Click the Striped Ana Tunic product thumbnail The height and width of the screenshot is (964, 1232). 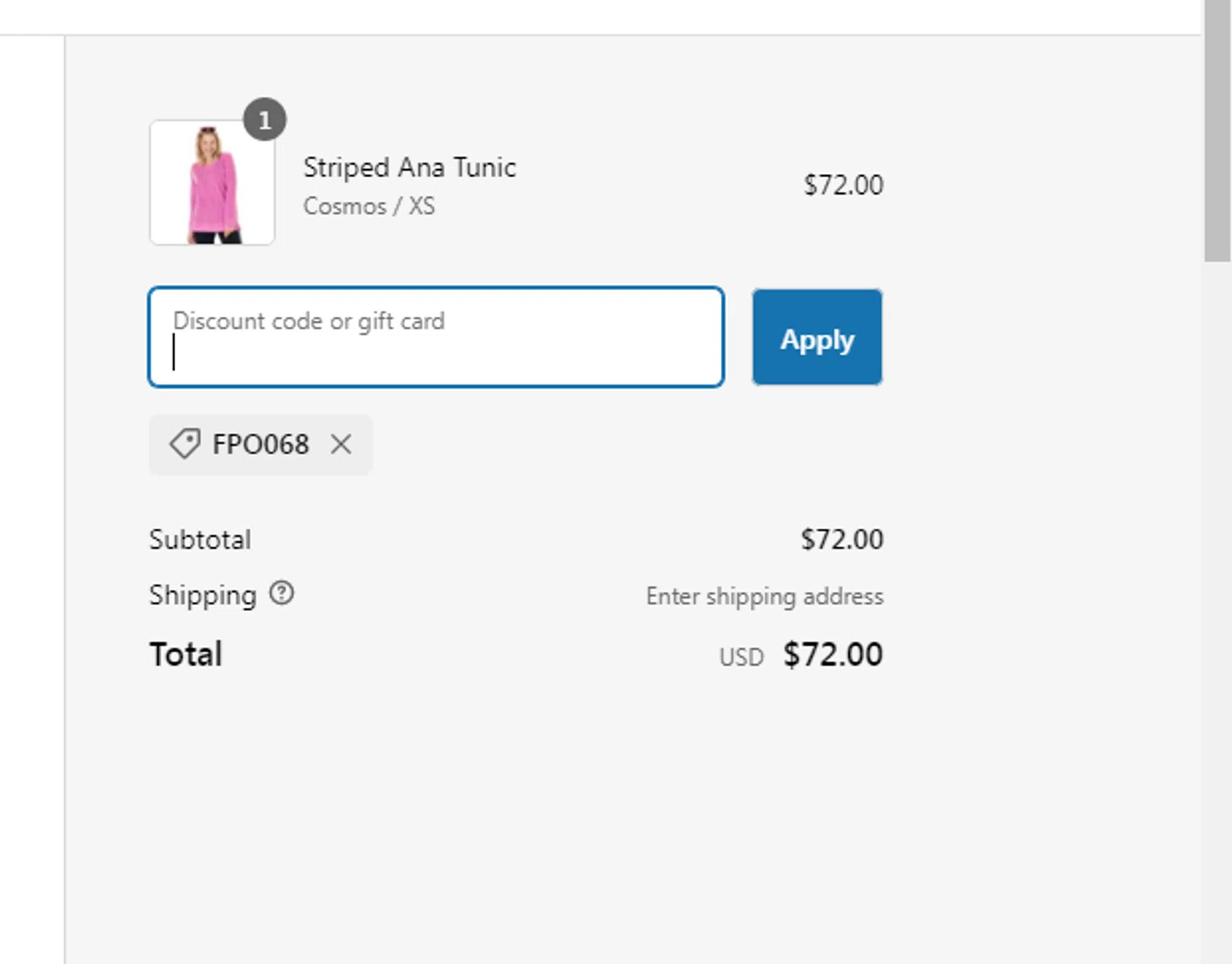pos(212,183)
